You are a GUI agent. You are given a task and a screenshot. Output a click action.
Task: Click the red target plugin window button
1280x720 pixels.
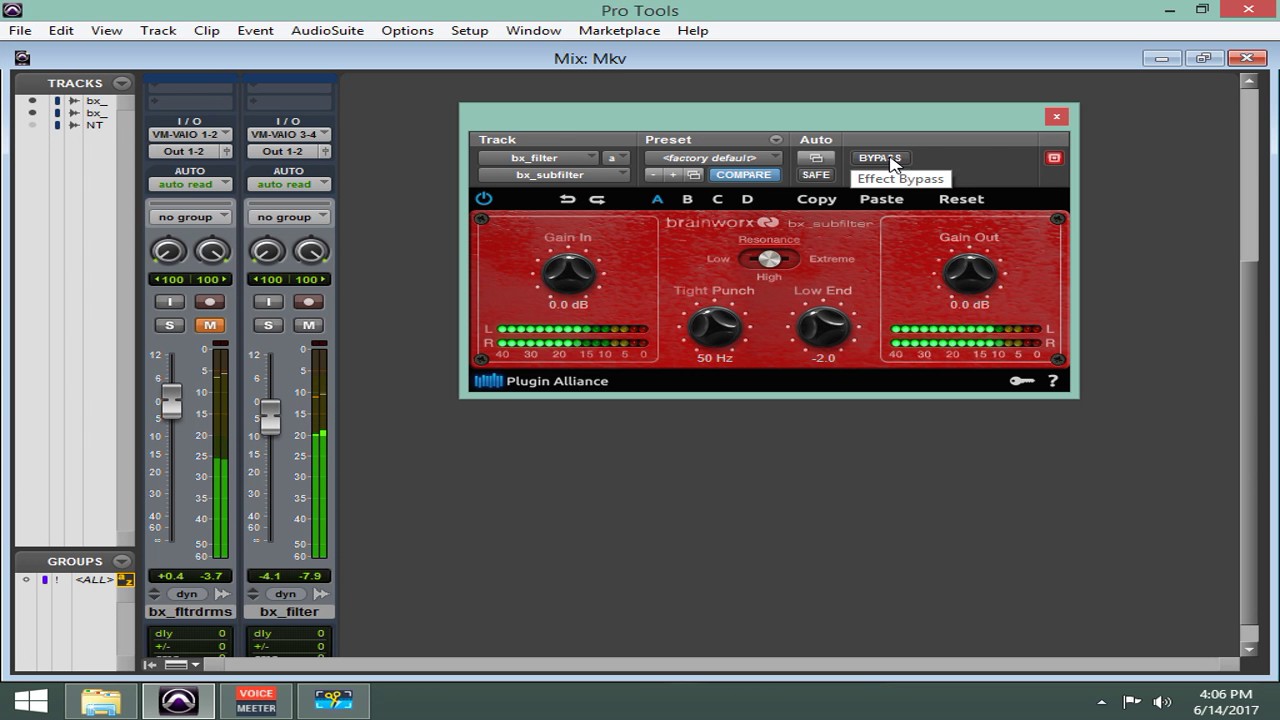coord(1053,158)
